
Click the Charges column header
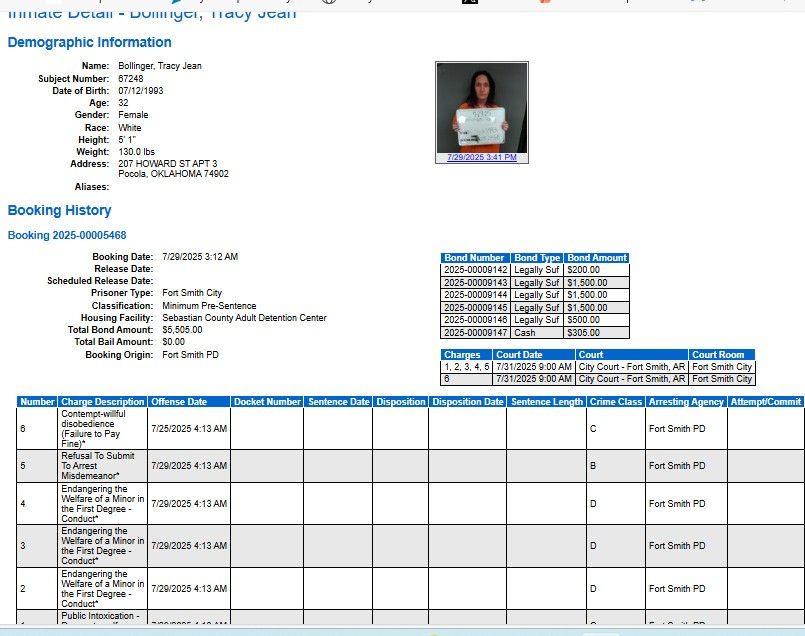click(x=466, y=355)
